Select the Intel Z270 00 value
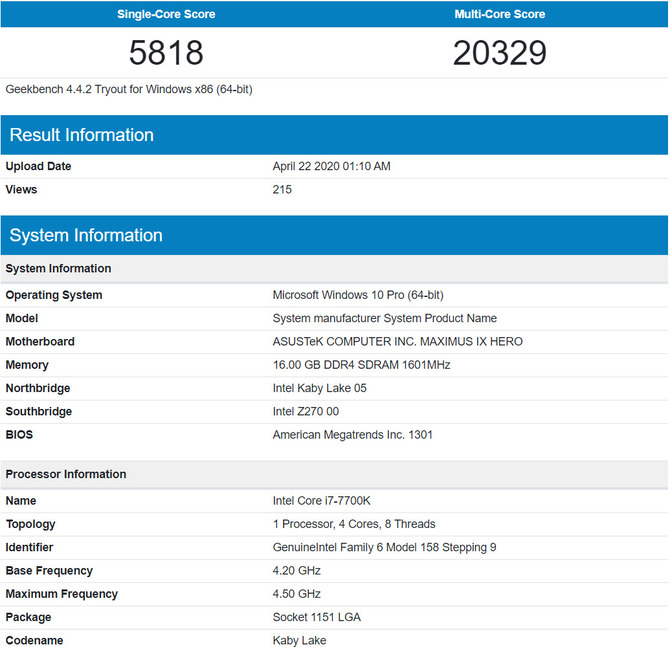The height and width of the screenshot is (647, 670). pos(306,412)
